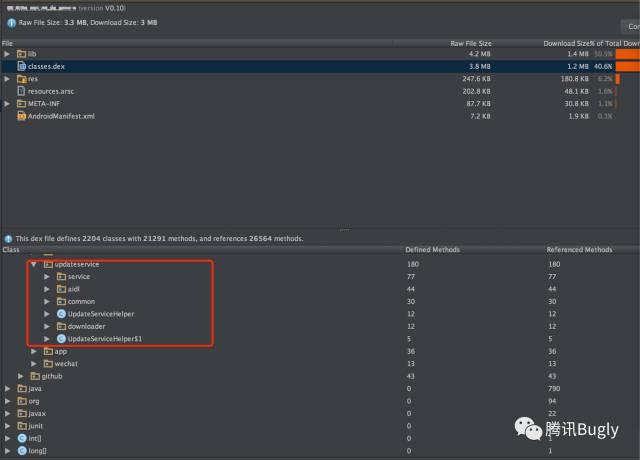The height and width of the screenshot is (460, 640).
Task: Expand the common package
Action: coord(47,302)
